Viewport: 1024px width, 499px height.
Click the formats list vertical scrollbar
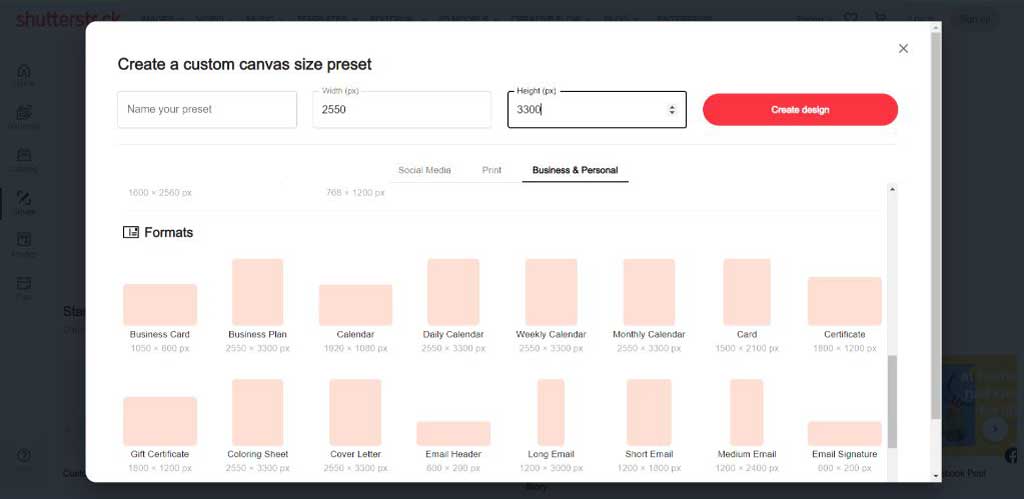[x=892, y=400]
